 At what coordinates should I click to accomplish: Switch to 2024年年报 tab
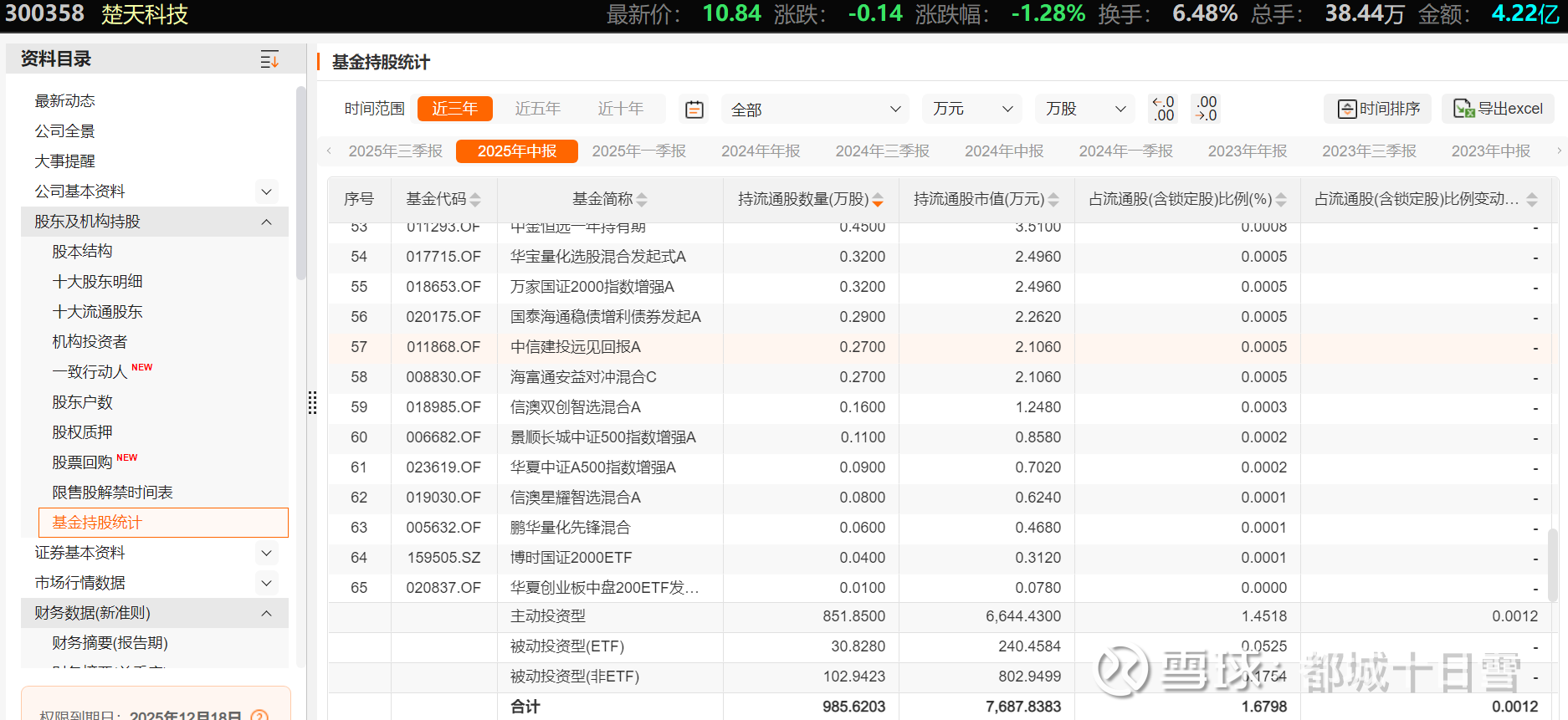[x=761, y=151]
